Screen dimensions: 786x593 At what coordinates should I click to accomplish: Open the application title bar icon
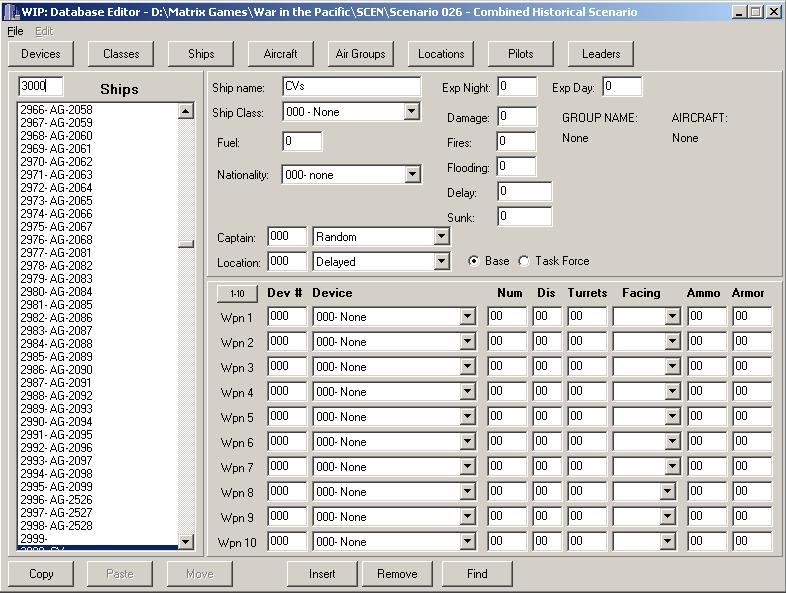pos(11,12)
